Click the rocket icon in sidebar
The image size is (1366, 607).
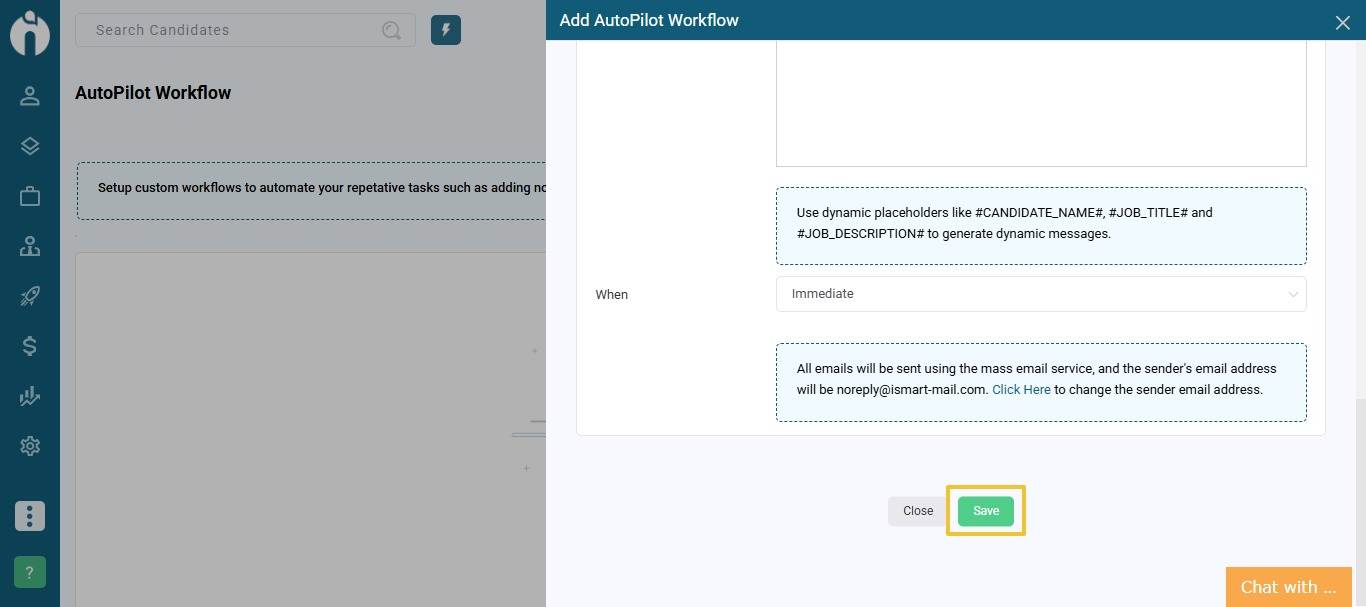(30, 296)
